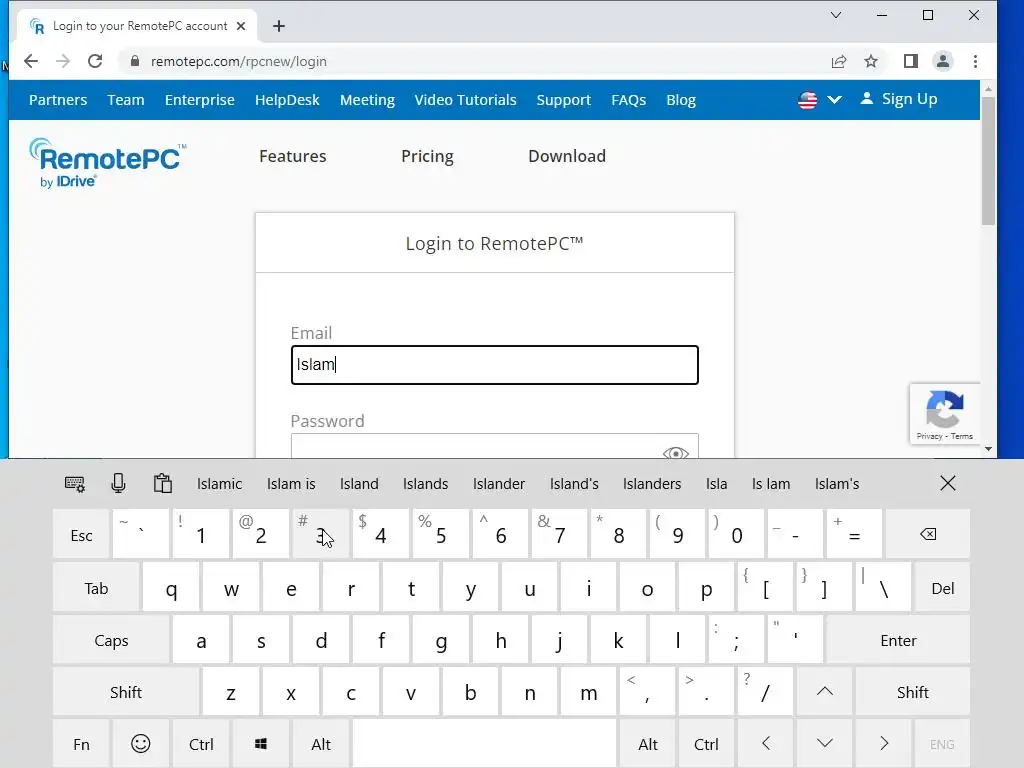
Task: Open the Team menu item
Action: (x=125, y=100)
